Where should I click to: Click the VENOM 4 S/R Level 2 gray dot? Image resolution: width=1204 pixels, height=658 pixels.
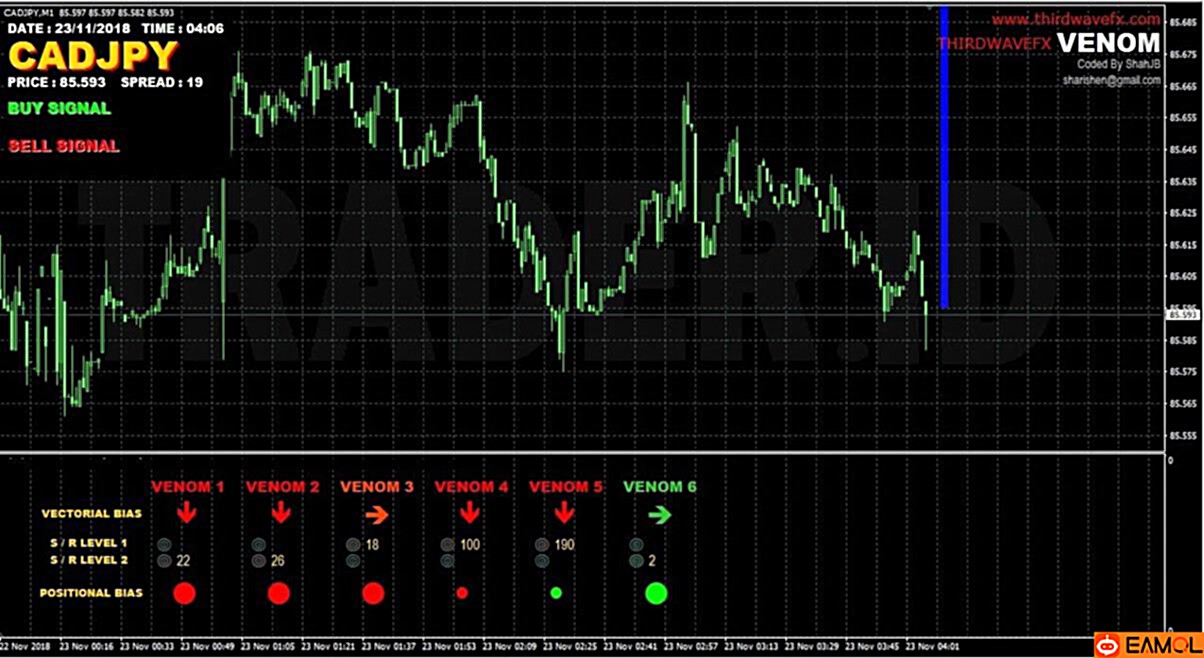click(x=447, y=561)
